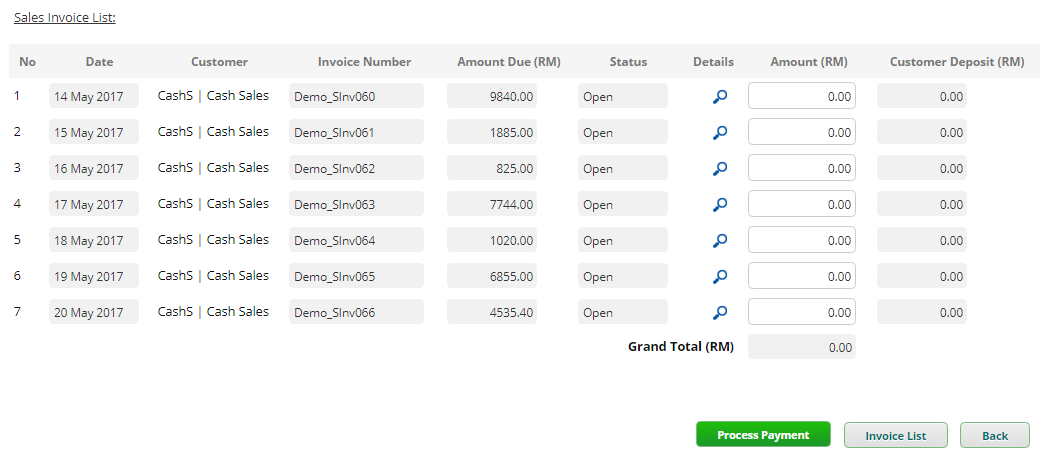This screenshot has width=1051, height=462.
Task: Go to Invoice List
Action: coord(895,435)
